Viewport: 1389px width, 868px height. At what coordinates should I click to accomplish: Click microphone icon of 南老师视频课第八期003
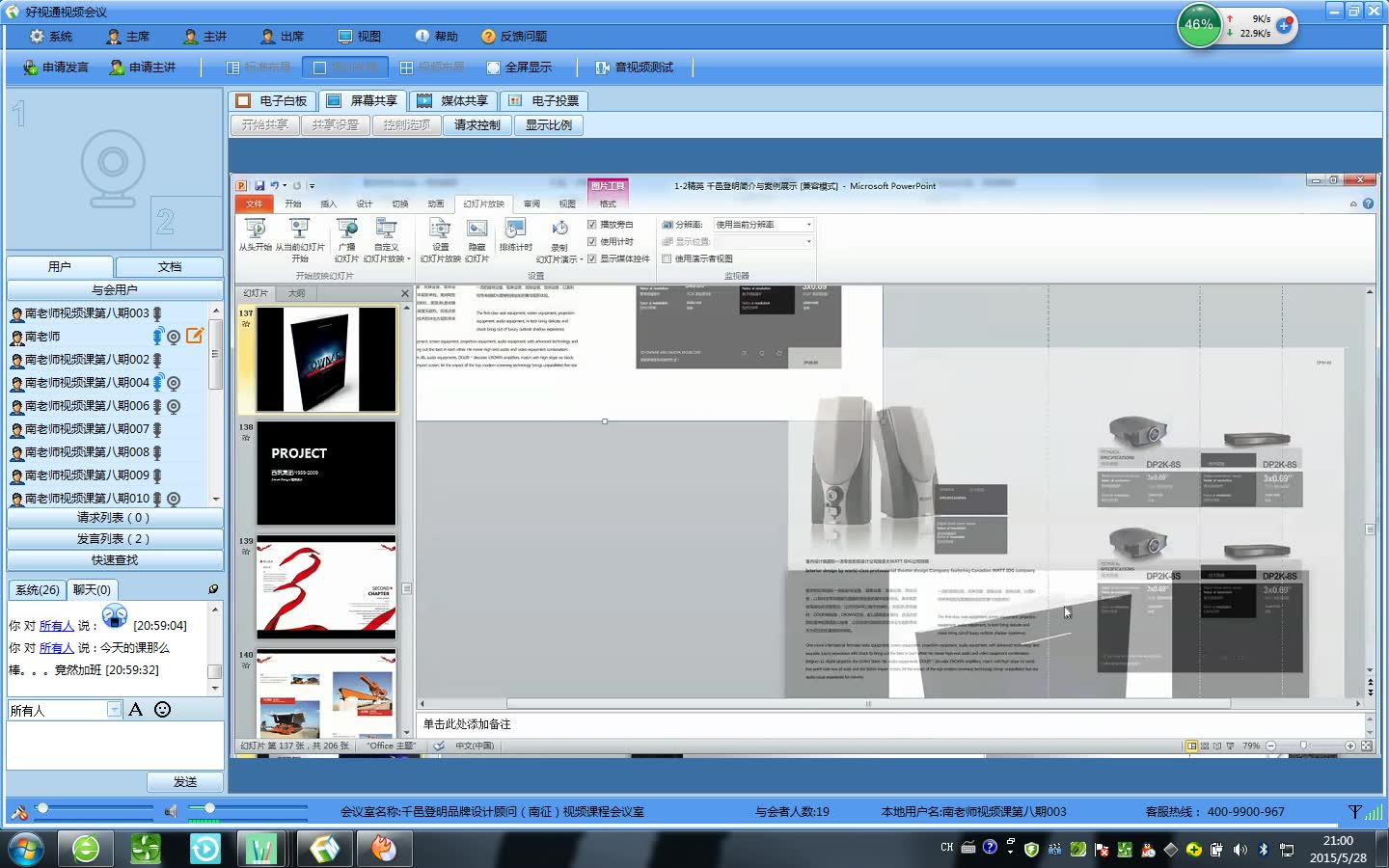coord(157,312)
